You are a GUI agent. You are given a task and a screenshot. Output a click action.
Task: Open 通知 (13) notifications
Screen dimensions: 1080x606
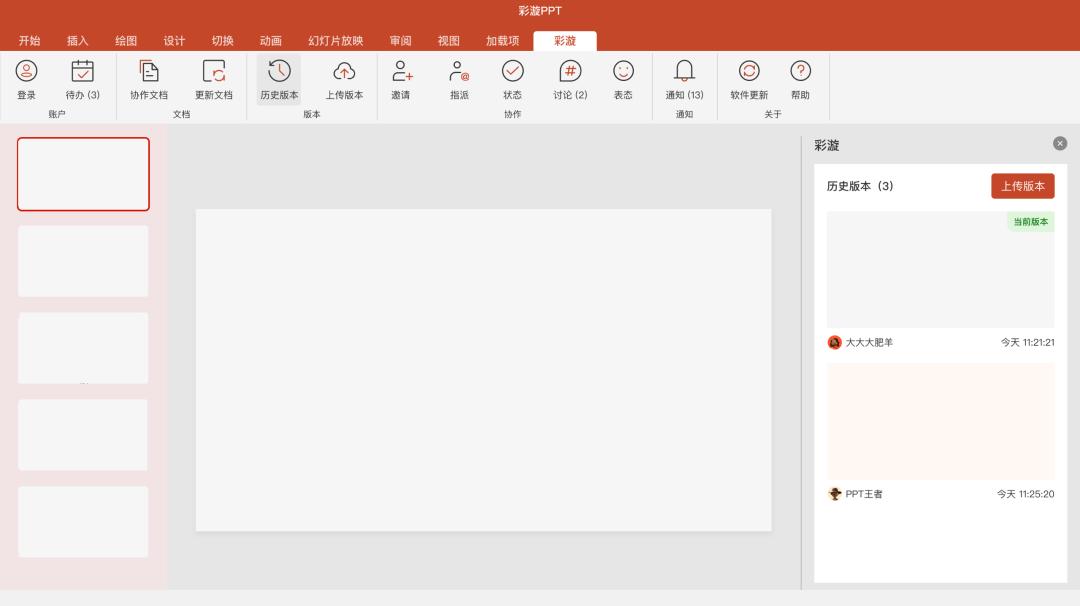point(685,80)
